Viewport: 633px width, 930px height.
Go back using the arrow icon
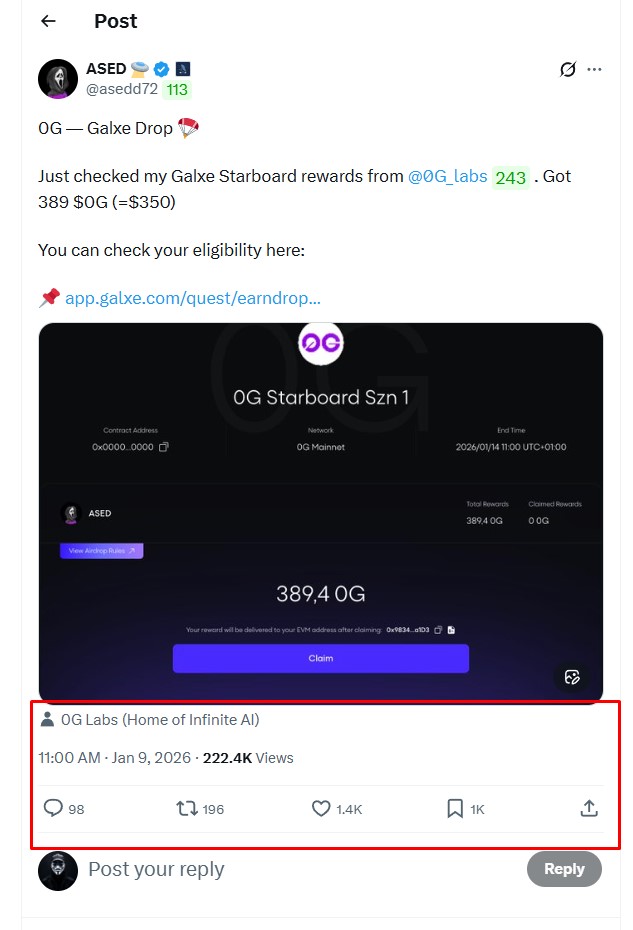click(x=48, y=21)
